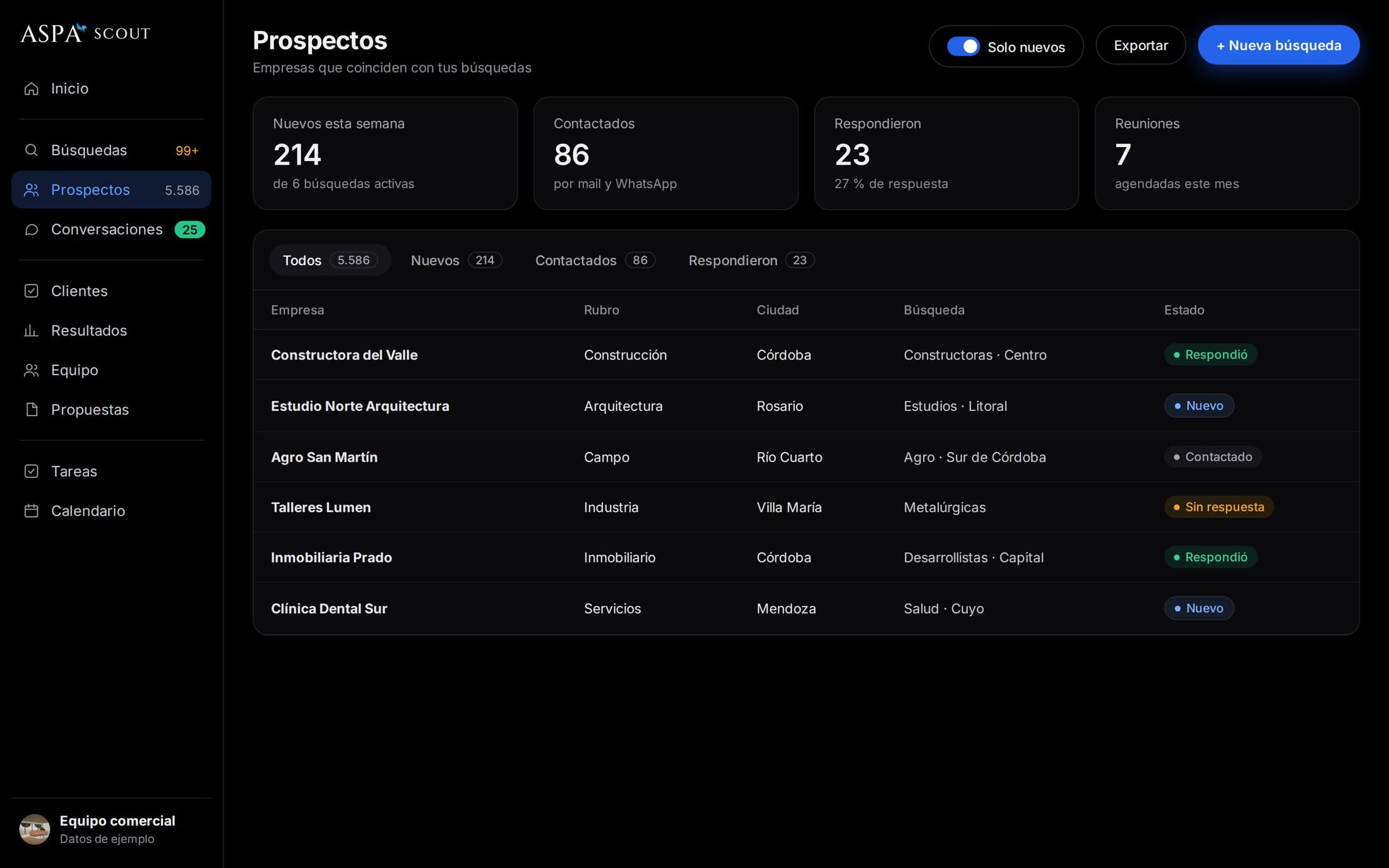1389x868 pixels.
Task: Open Conversaciones in the sidebar
Action: pyautogui.click(x=111, y=230)
